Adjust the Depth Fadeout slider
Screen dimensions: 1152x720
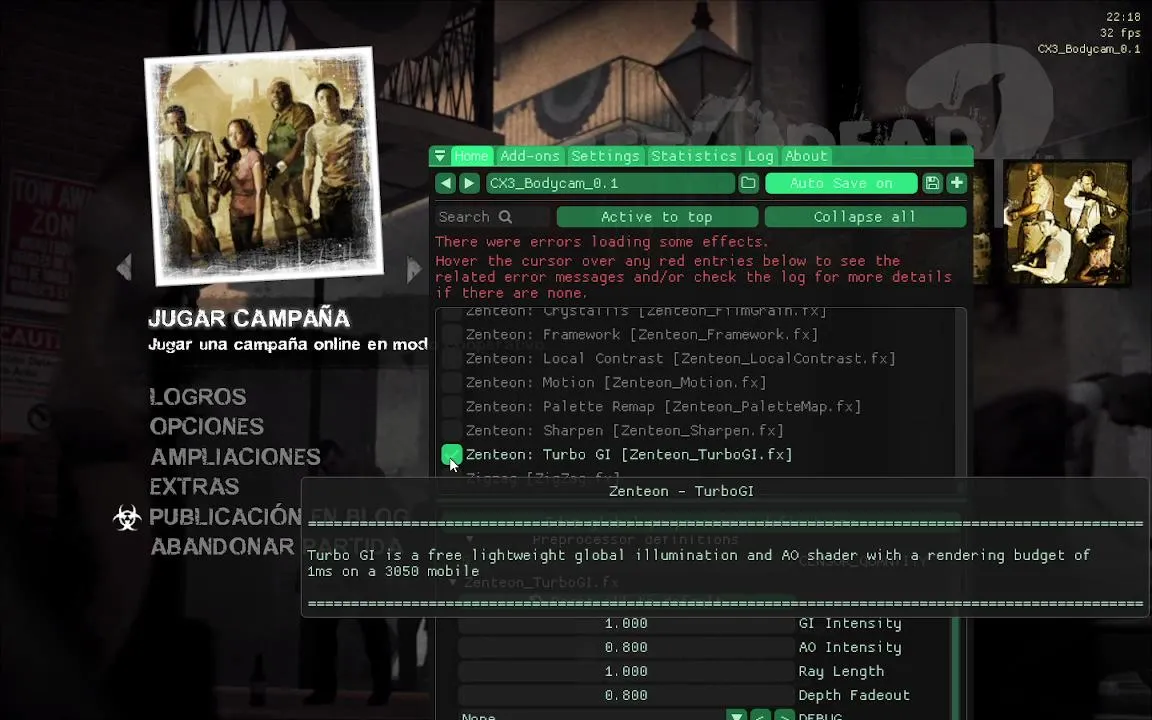click(x=626, y=695)
